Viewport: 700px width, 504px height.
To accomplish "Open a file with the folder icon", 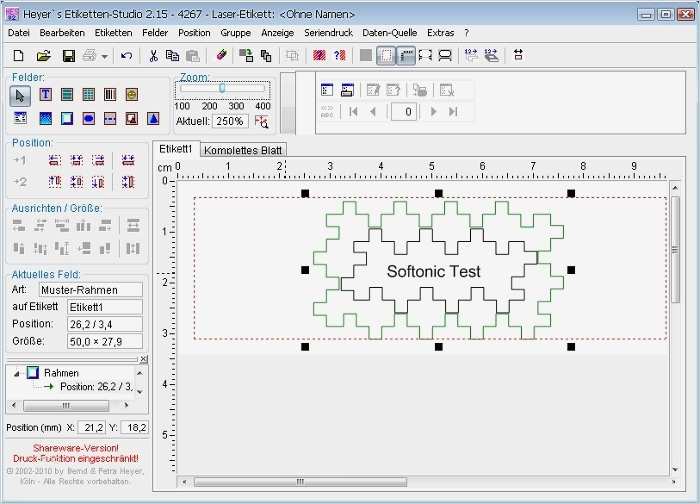I will tap(44, 56).
